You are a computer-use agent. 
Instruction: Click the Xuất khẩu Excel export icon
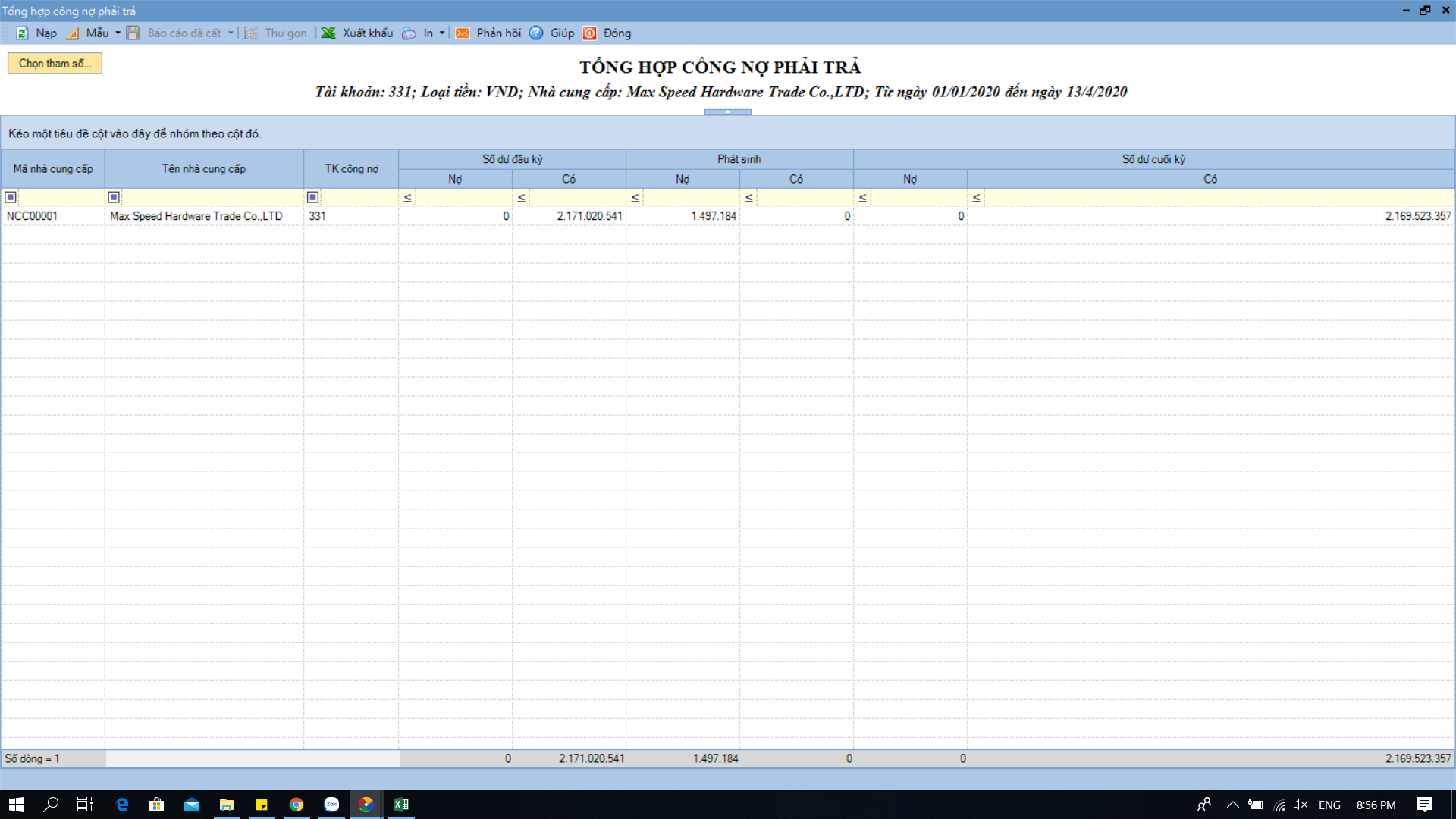(328, 33)
